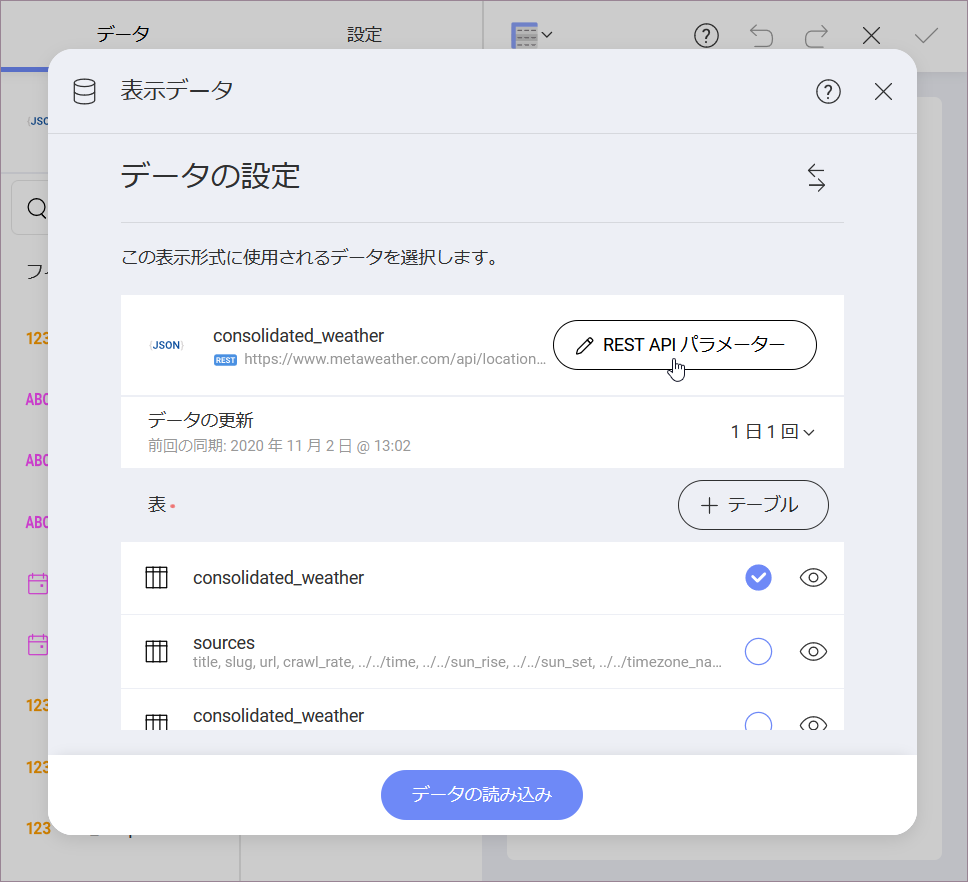Click the REST badge under consolidated_weather
Viewport: 968px width, 882px height.
pyautogui.click(x=225, y=360)
